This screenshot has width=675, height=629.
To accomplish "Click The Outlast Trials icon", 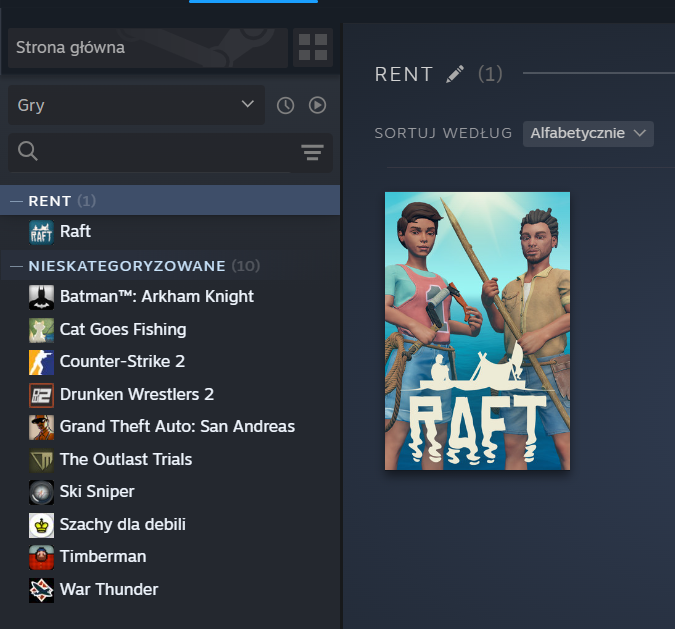I will click(x=41, y=460).
